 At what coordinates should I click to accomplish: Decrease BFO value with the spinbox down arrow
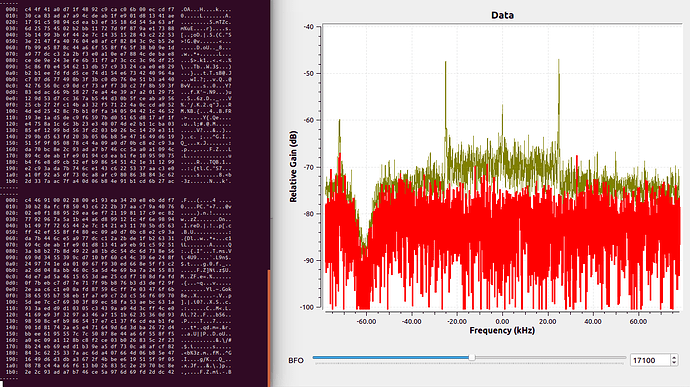click(x=674, y=363)
